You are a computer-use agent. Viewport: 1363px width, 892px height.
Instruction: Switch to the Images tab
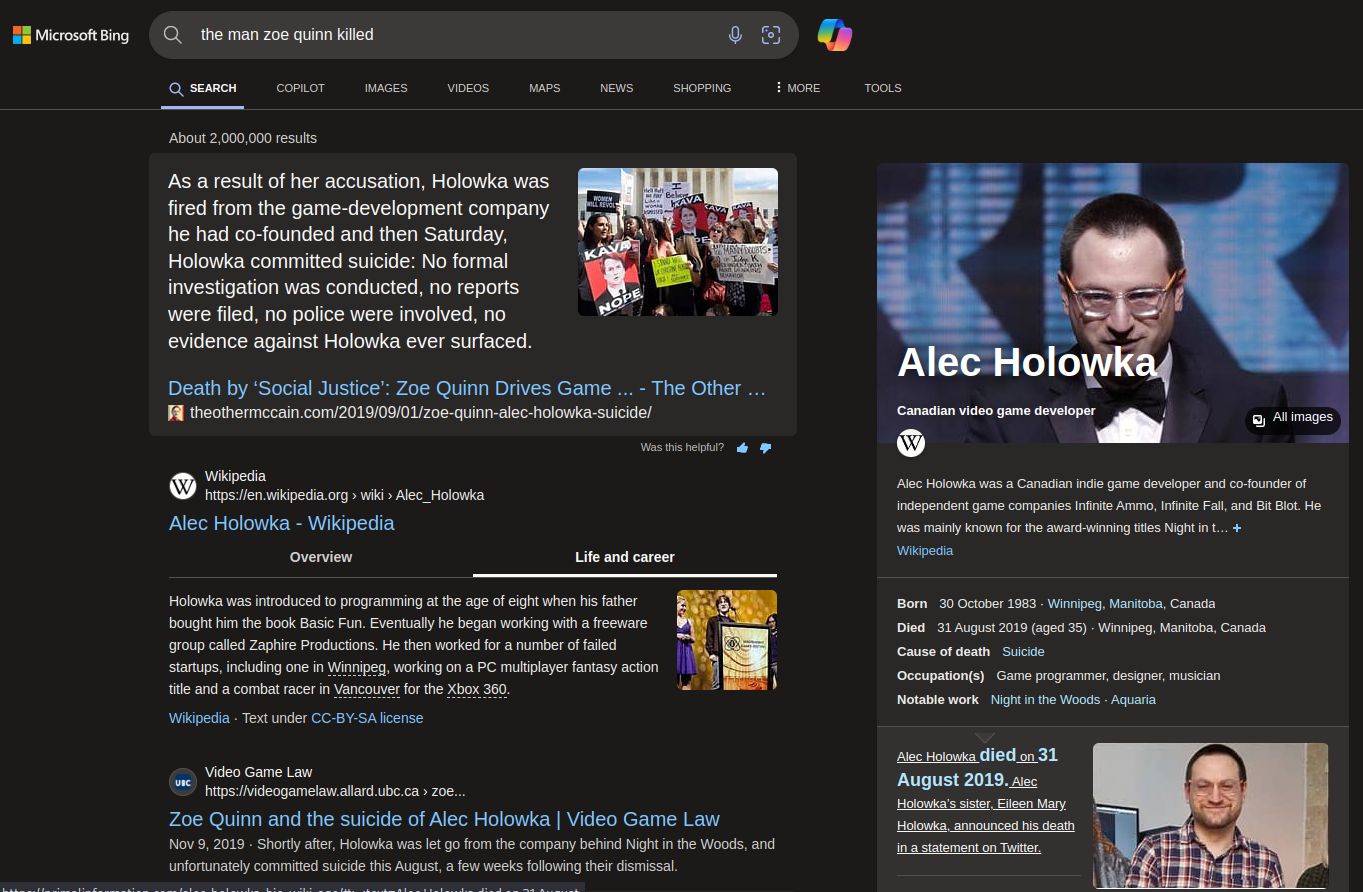click(x=386, y=88)
